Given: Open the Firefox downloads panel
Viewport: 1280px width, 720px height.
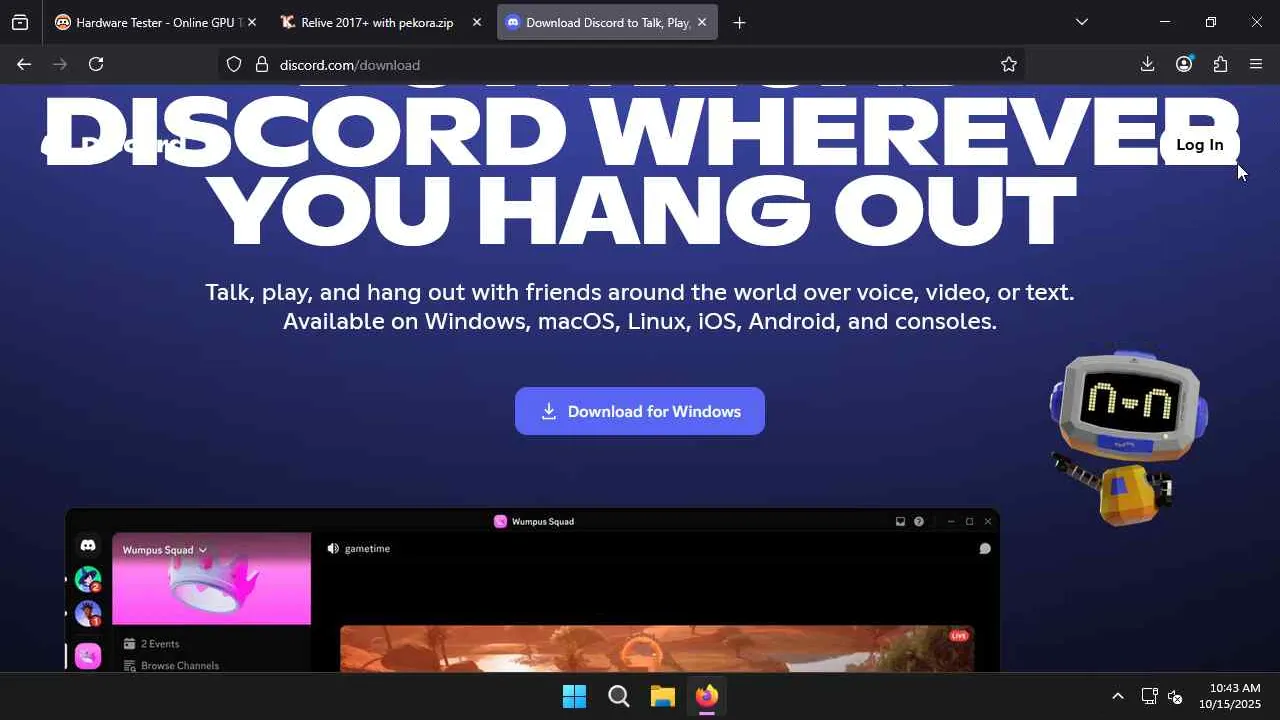Looking at the screenshot, I should coord(1147,64).
